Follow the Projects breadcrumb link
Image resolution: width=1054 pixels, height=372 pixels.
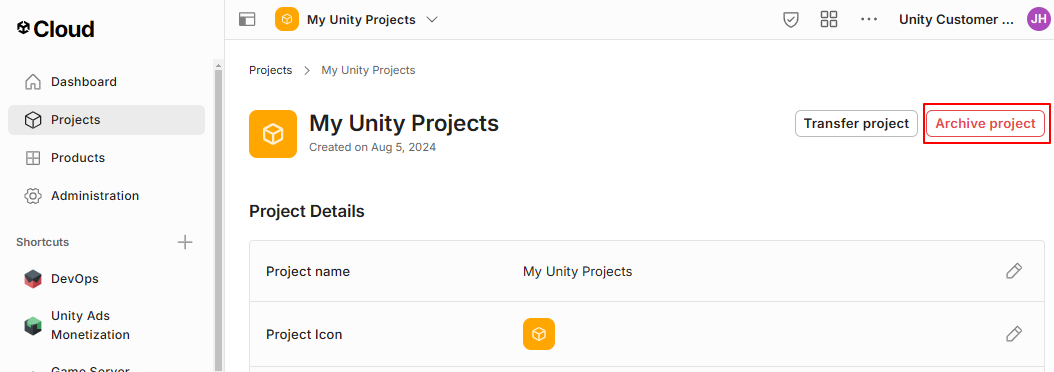tap(270, 70)
